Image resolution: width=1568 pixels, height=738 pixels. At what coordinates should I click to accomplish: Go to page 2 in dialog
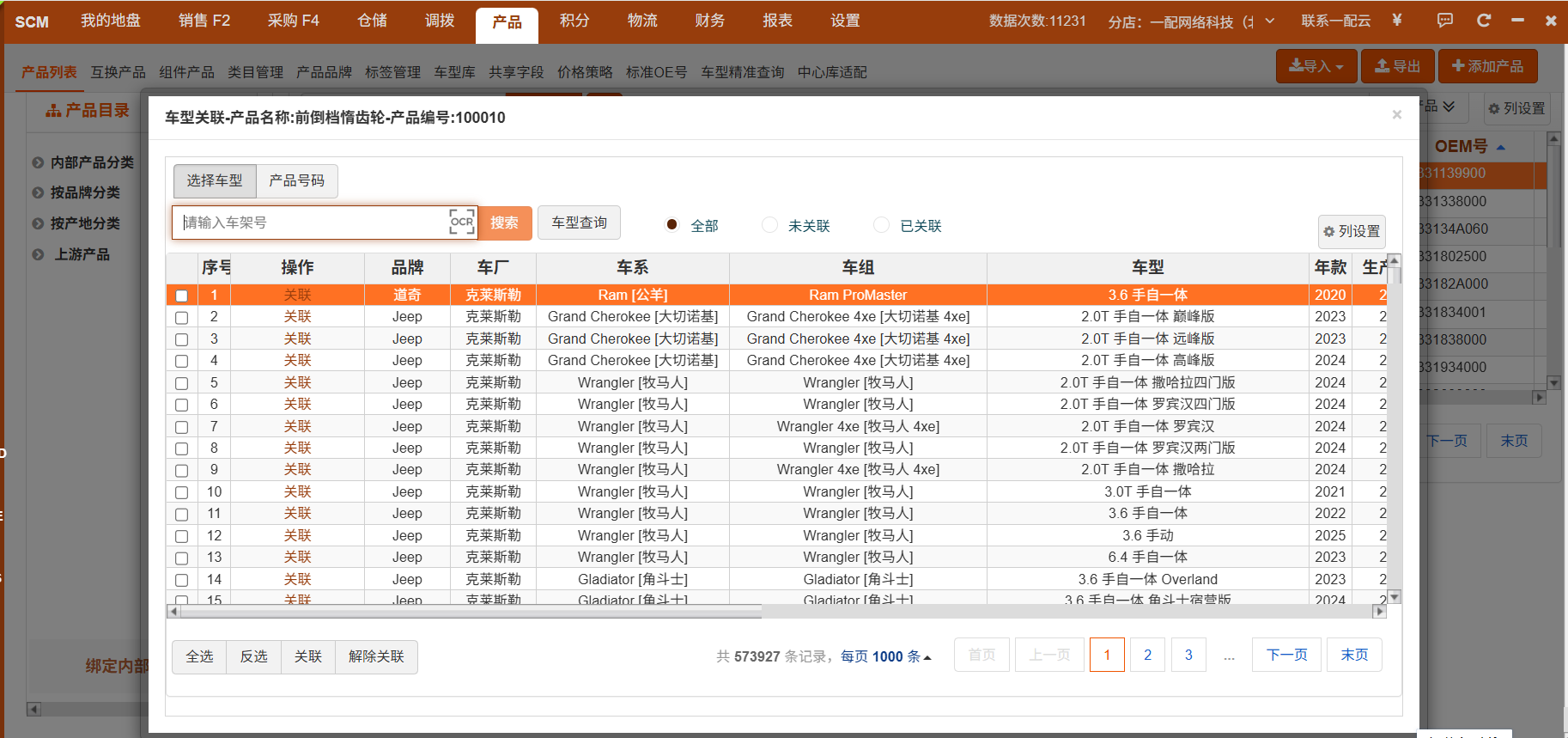[x=1147, y=655]
